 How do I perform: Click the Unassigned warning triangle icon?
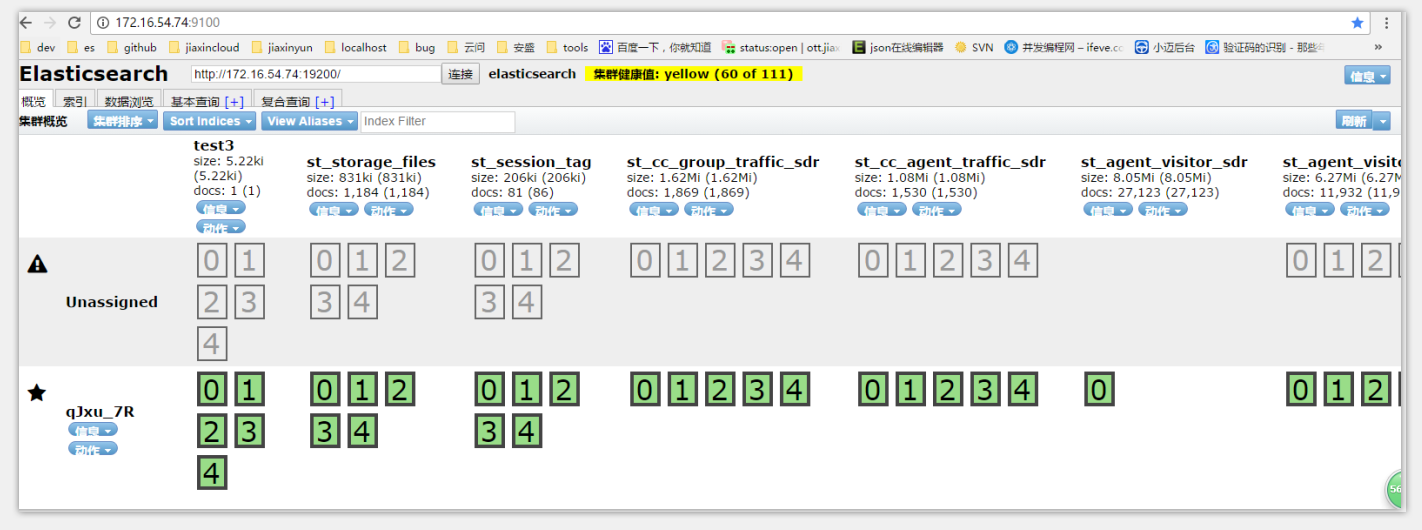(x=37, y=264)
